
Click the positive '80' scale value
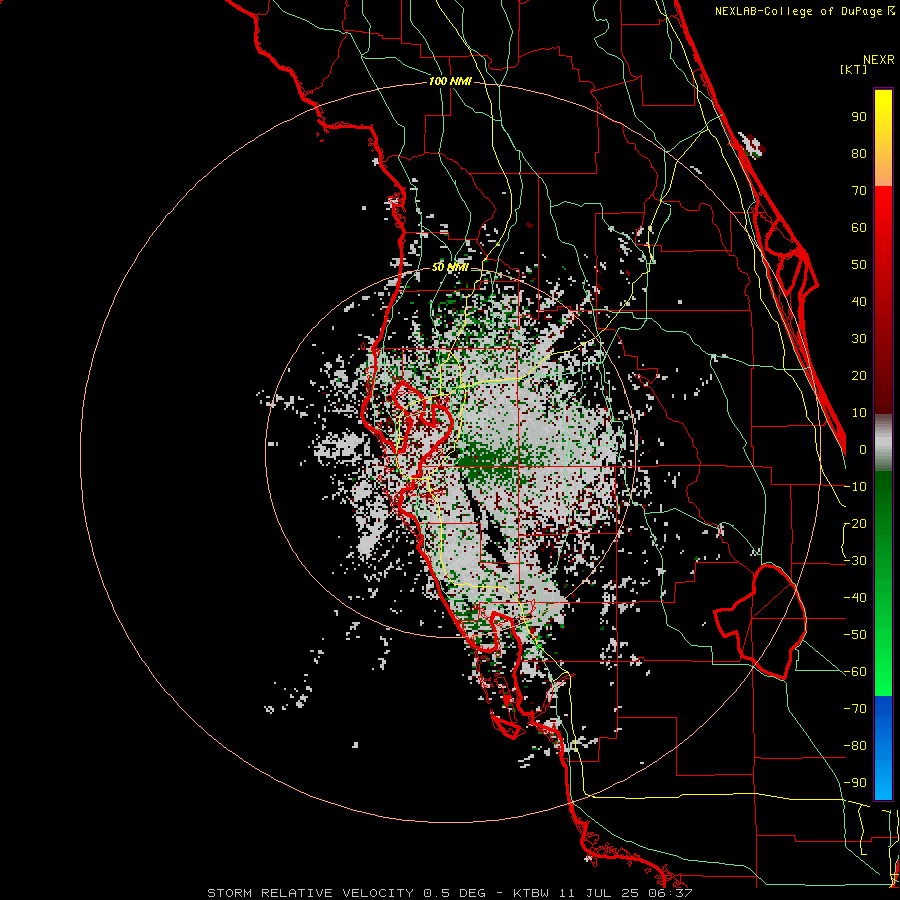pos(859,154)
